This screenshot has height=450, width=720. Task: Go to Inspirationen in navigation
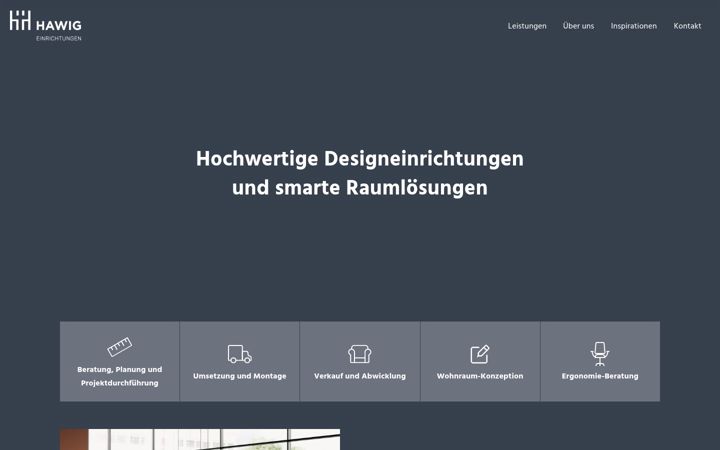[x=633, y=26]
